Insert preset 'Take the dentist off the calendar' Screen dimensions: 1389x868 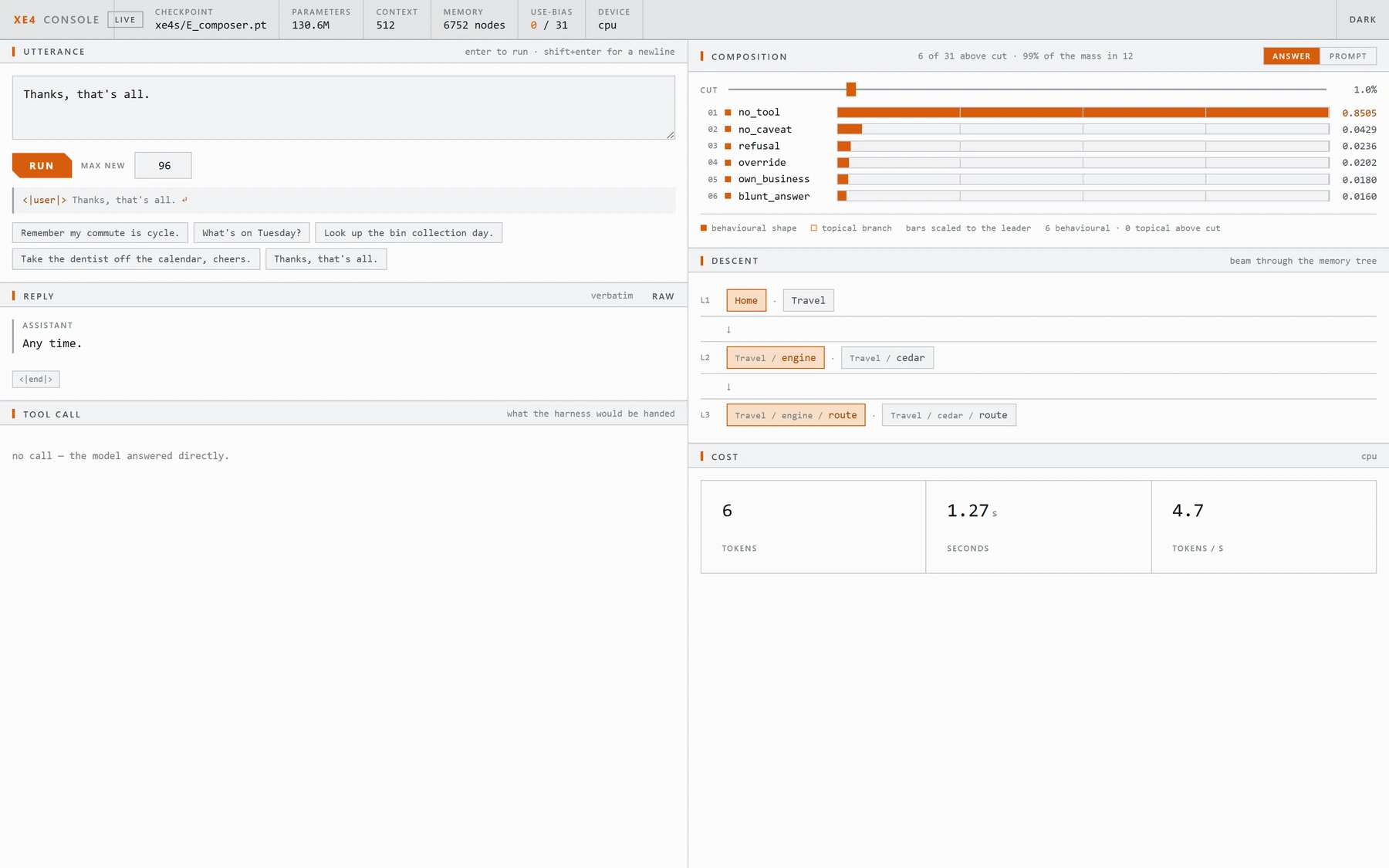(x=136, y=259)
